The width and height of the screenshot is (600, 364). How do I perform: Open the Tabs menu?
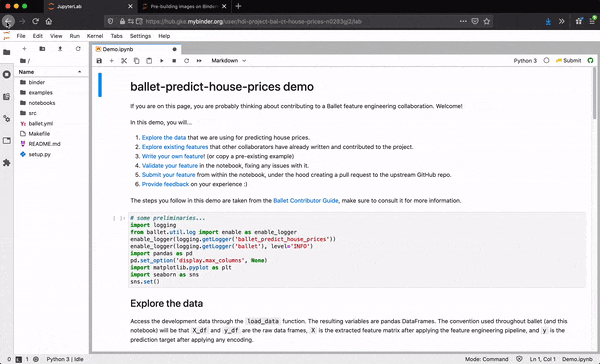pyautogui.click(x=117, y=36)
